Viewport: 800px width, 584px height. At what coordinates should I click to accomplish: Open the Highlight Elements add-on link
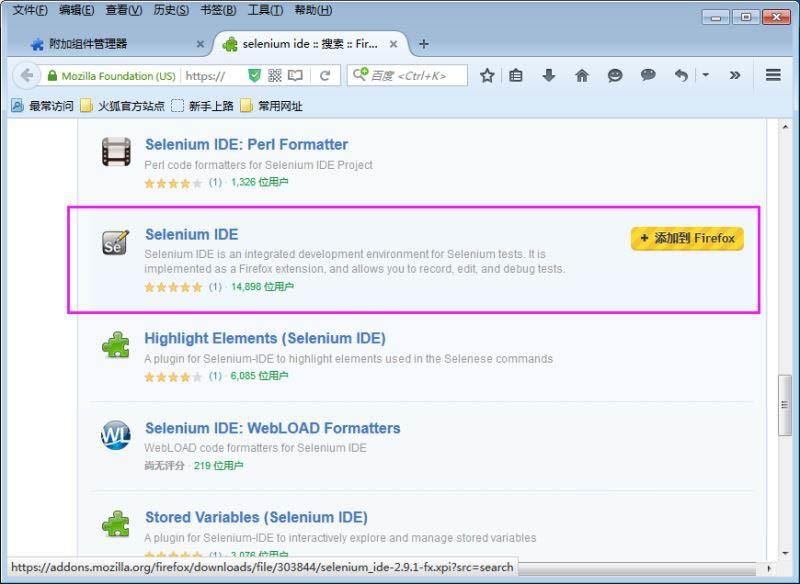(264, 338)
